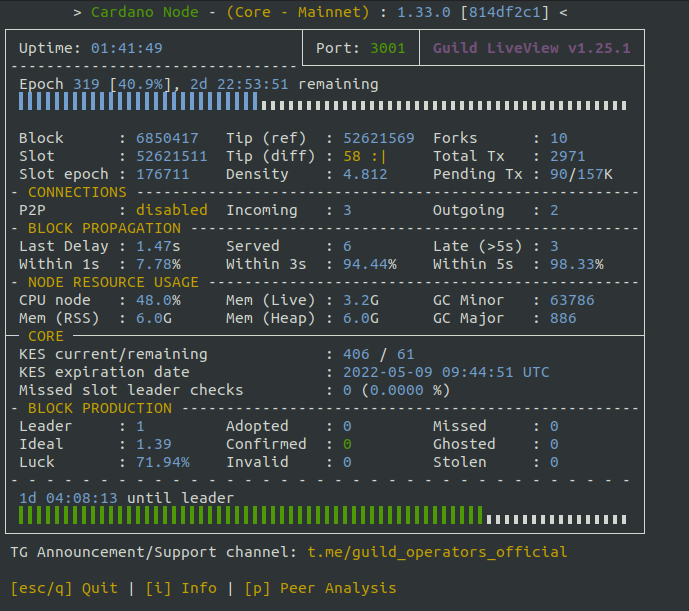The width and height of the screenshot is (689, 611).
Task: Click the CORE section header
Action: pyautogui.click(x=46, y=336)
